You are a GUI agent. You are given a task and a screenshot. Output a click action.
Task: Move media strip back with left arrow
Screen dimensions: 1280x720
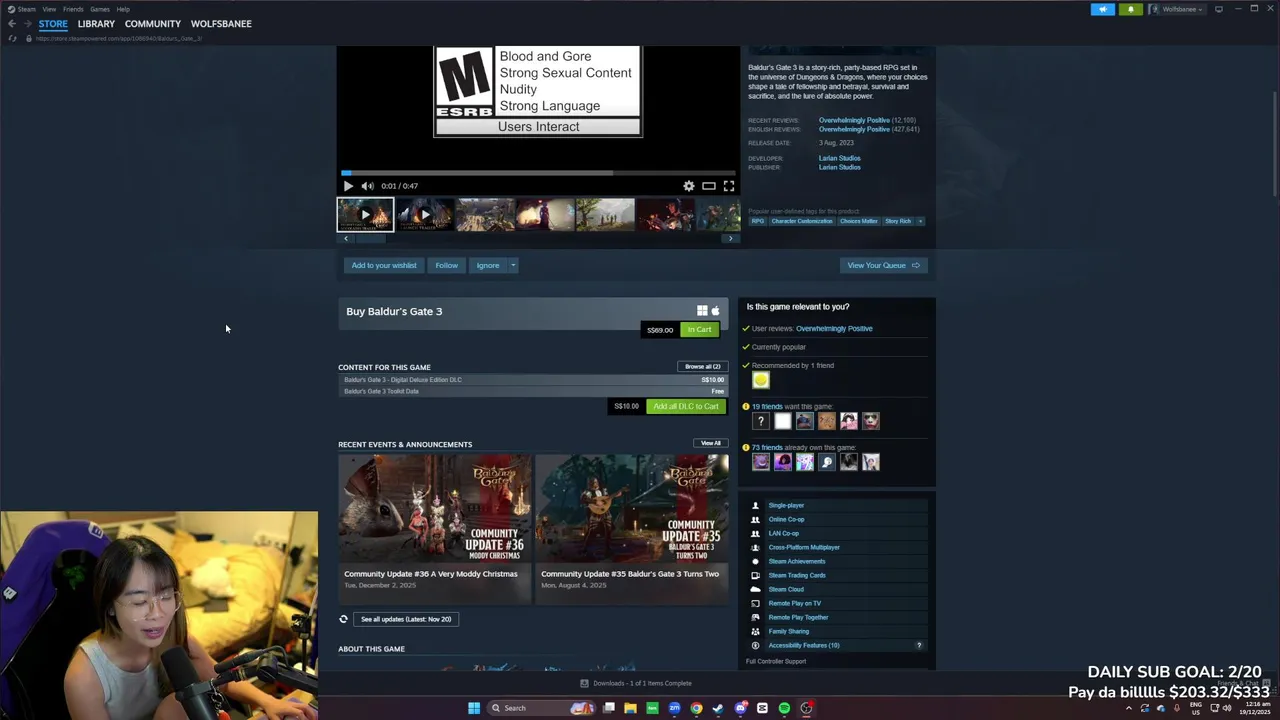(346, 239)
